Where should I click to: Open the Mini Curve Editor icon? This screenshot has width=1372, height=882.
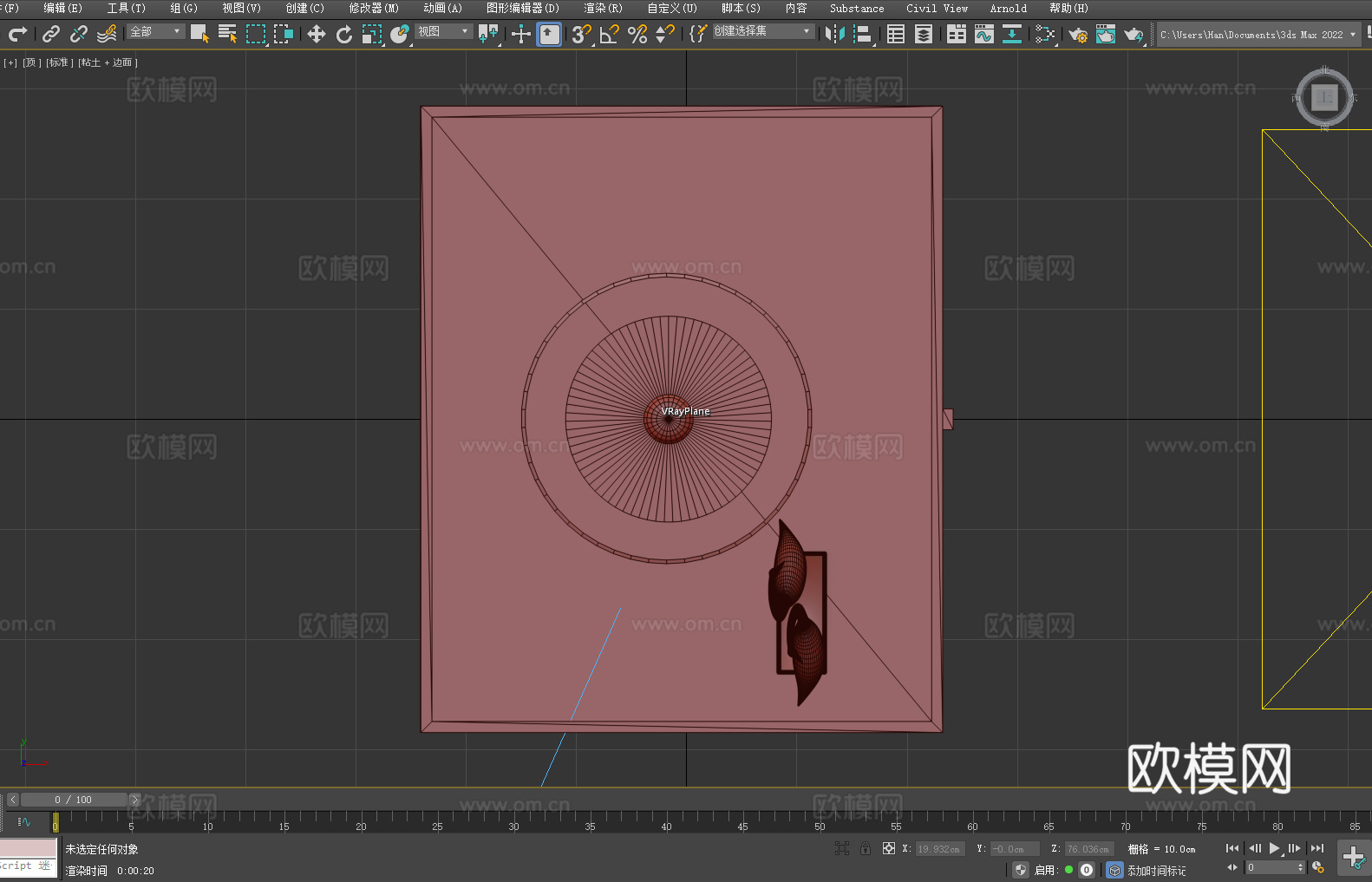[x=24, y=821]
